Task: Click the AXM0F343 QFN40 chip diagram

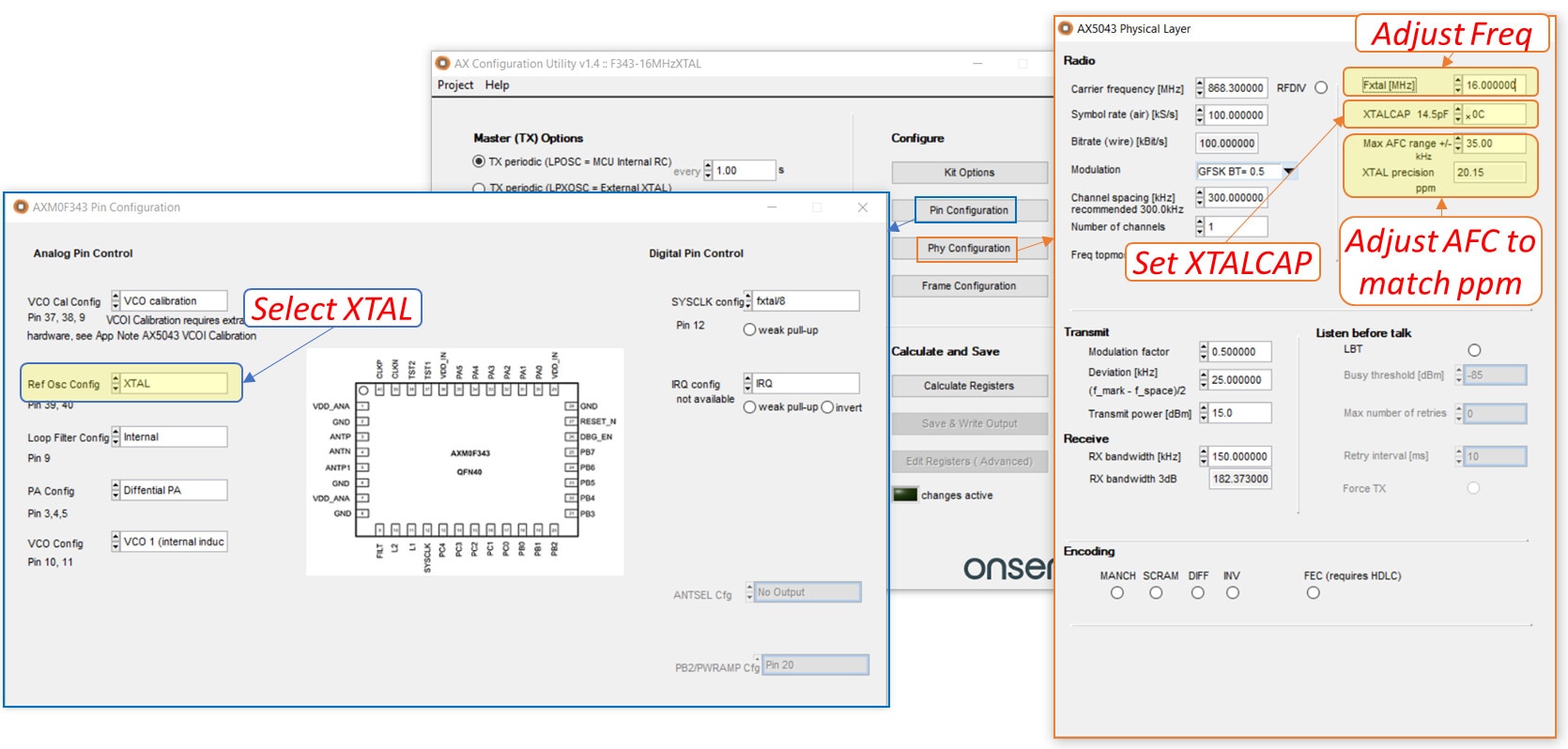Action: (x=465, y=461)
